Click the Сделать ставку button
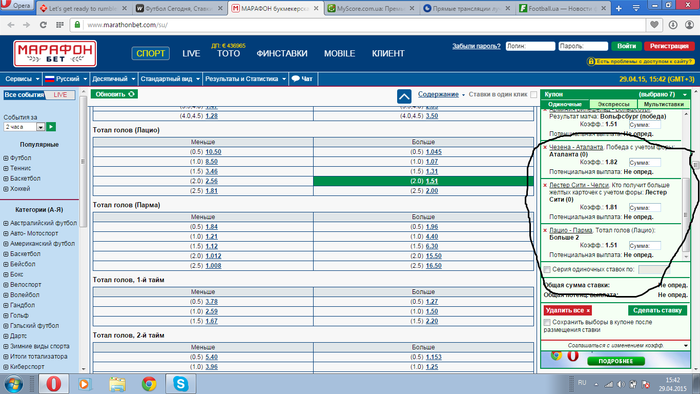700x394 pixels. (x=657, y=310)
